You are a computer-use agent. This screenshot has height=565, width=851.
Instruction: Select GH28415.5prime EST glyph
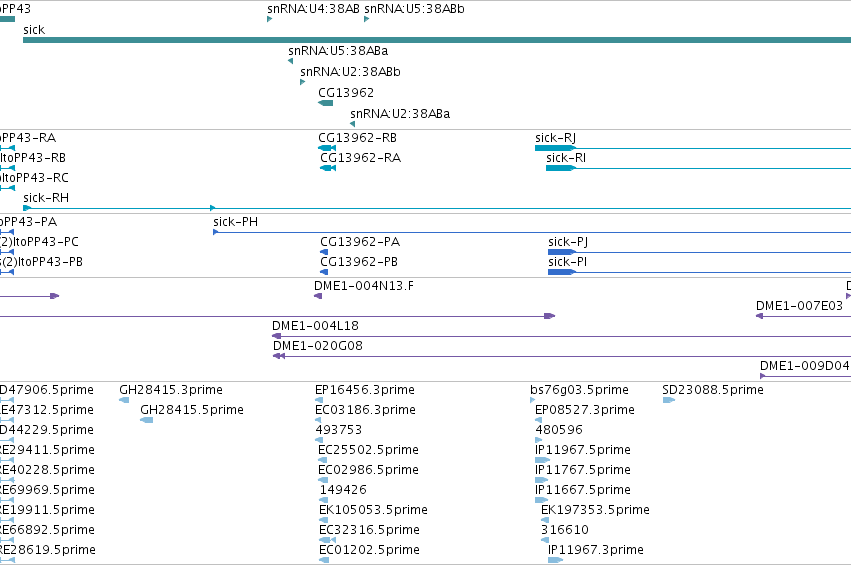147,421
